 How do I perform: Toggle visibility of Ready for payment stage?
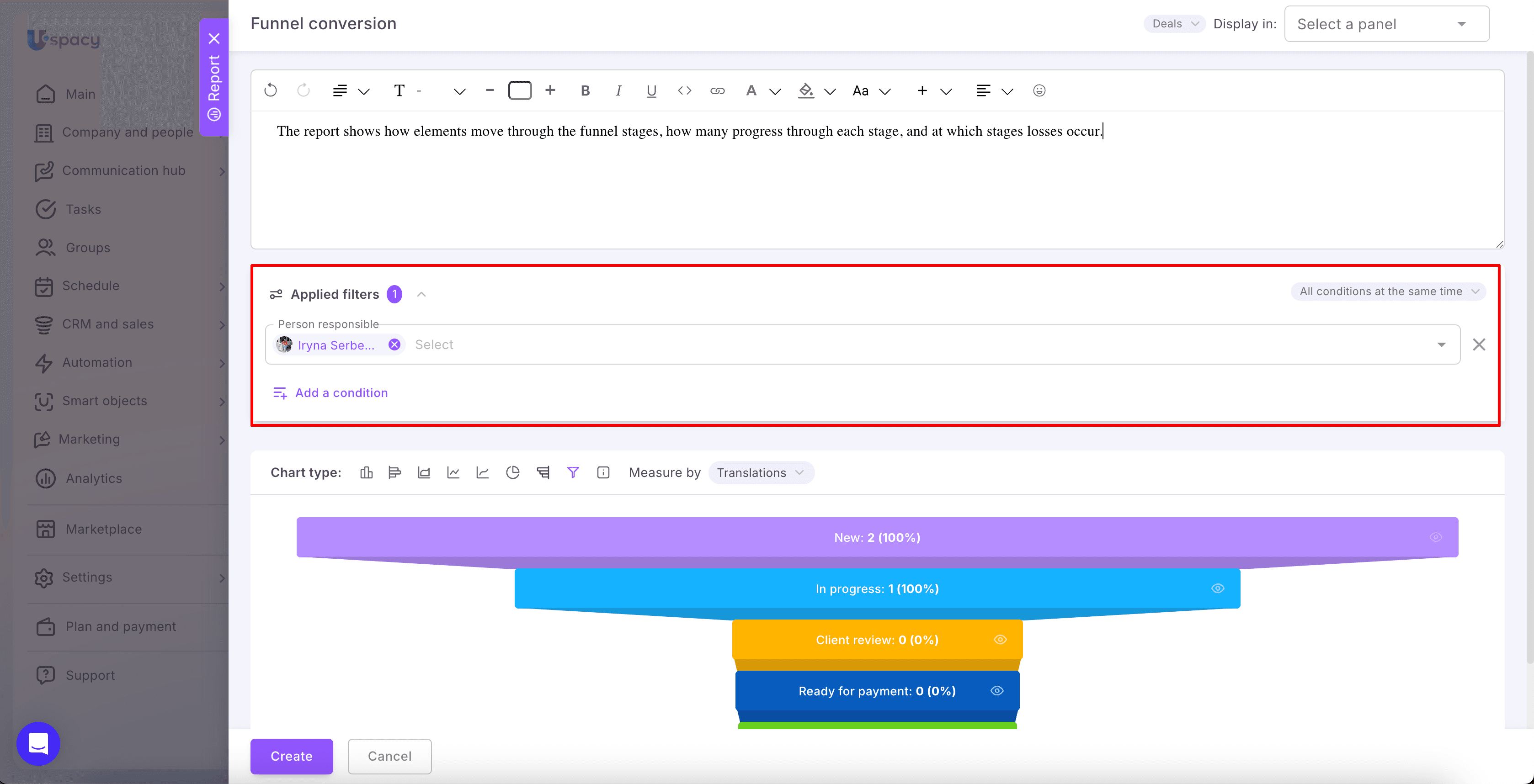tap(997, 690)
